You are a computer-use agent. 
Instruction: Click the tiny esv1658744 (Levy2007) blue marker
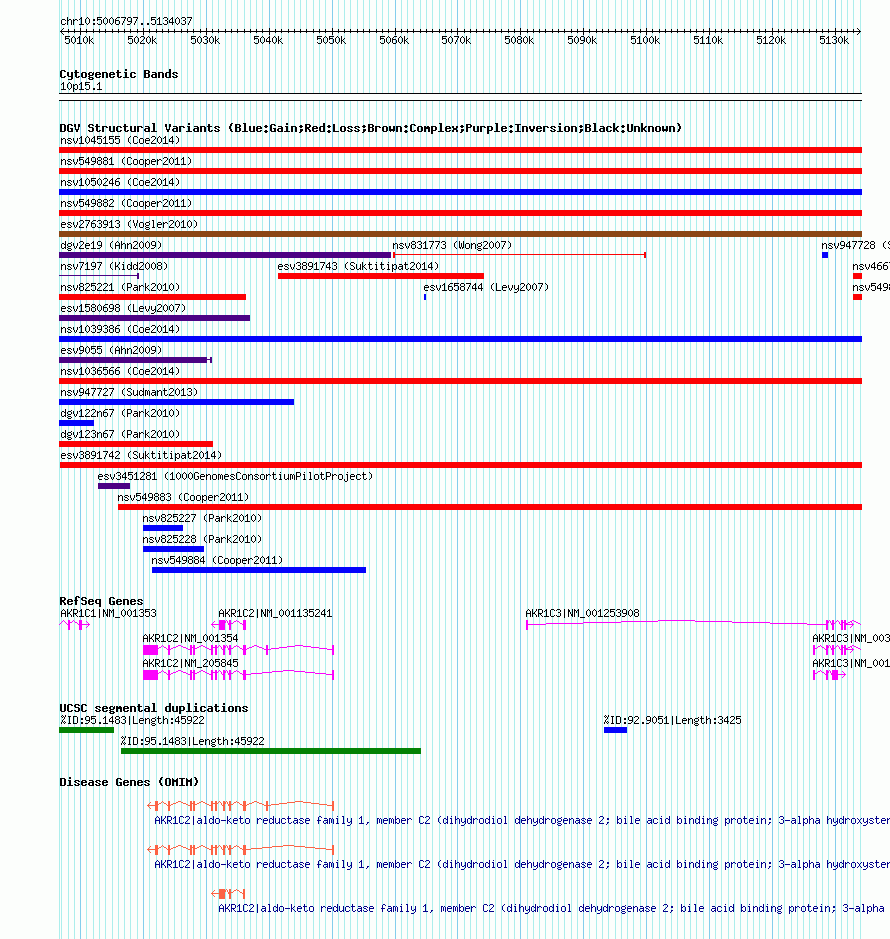(425, 297)
